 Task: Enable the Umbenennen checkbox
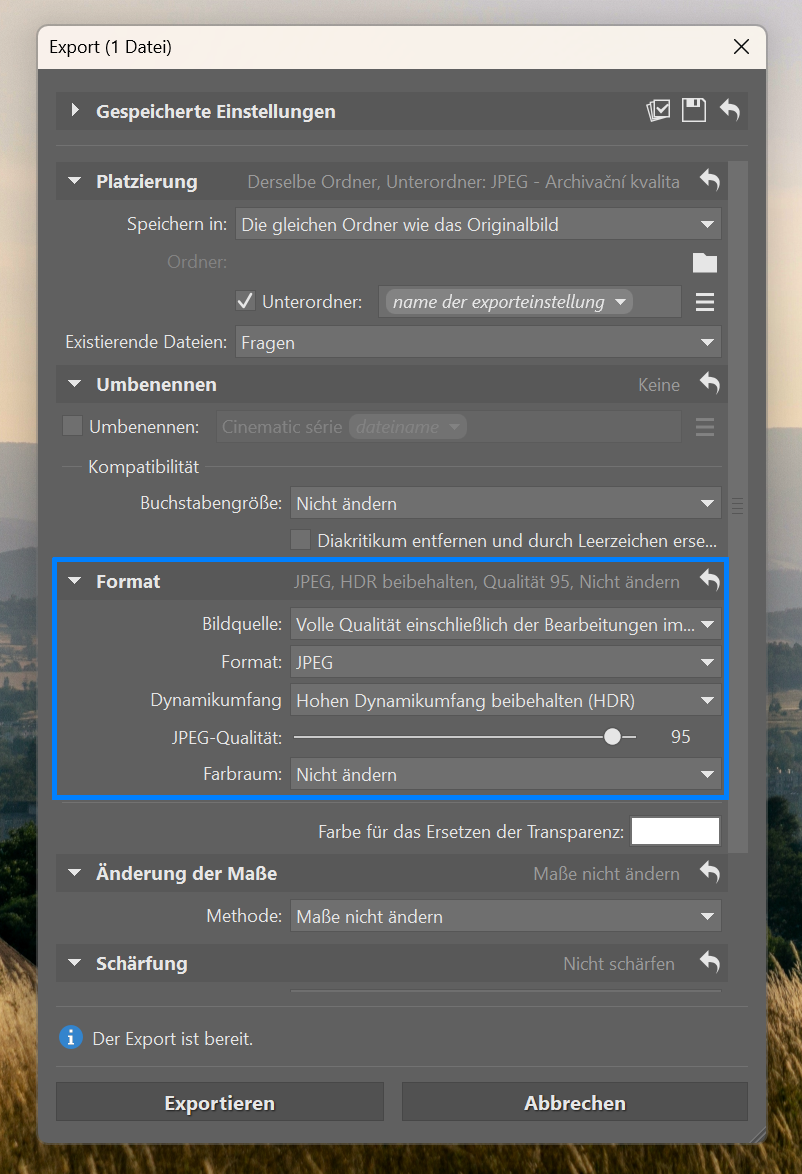72,426
